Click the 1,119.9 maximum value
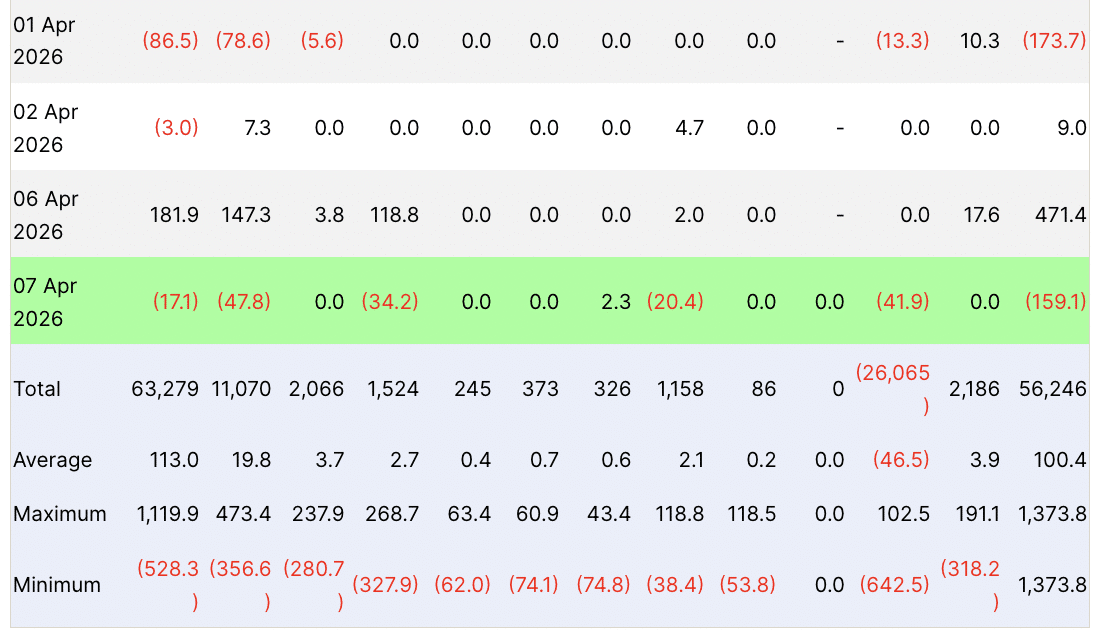The image size is (1100, 634). tap(167, 514)
